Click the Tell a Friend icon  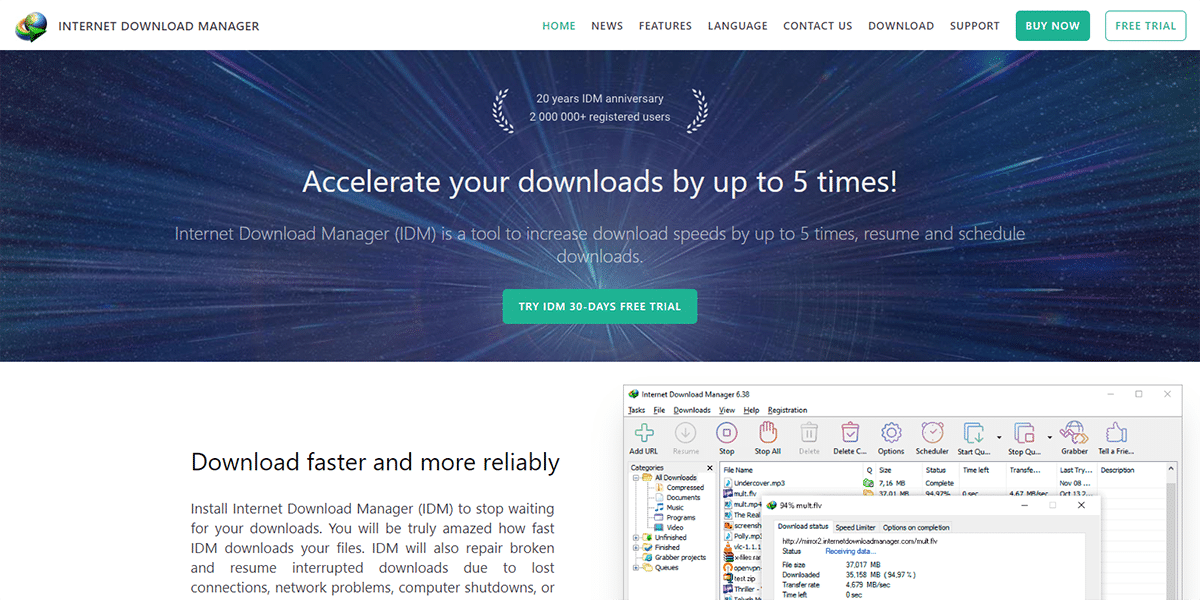1117,432
